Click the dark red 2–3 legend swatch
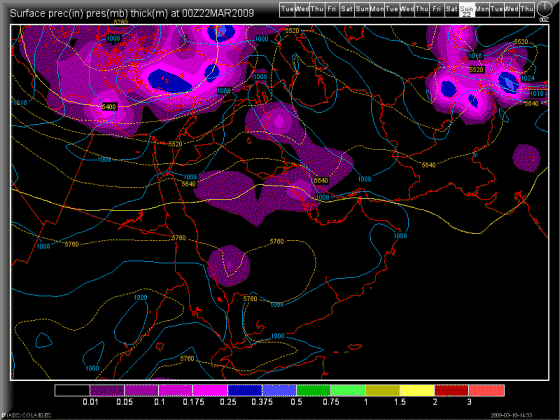560x420 pixels. (x=452, y=390)
